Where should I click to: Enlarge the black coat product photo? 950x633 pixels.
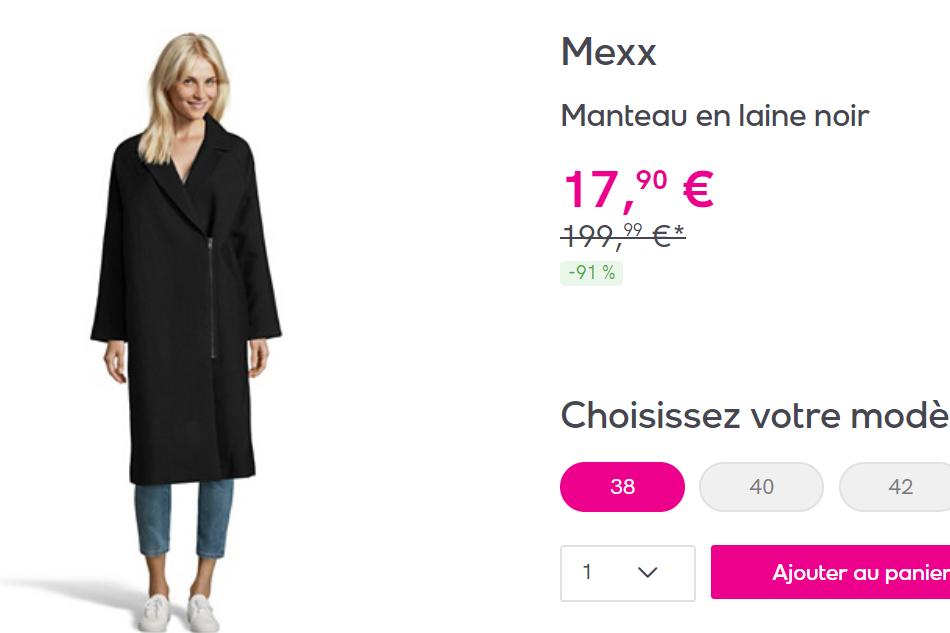pos(186,300)
